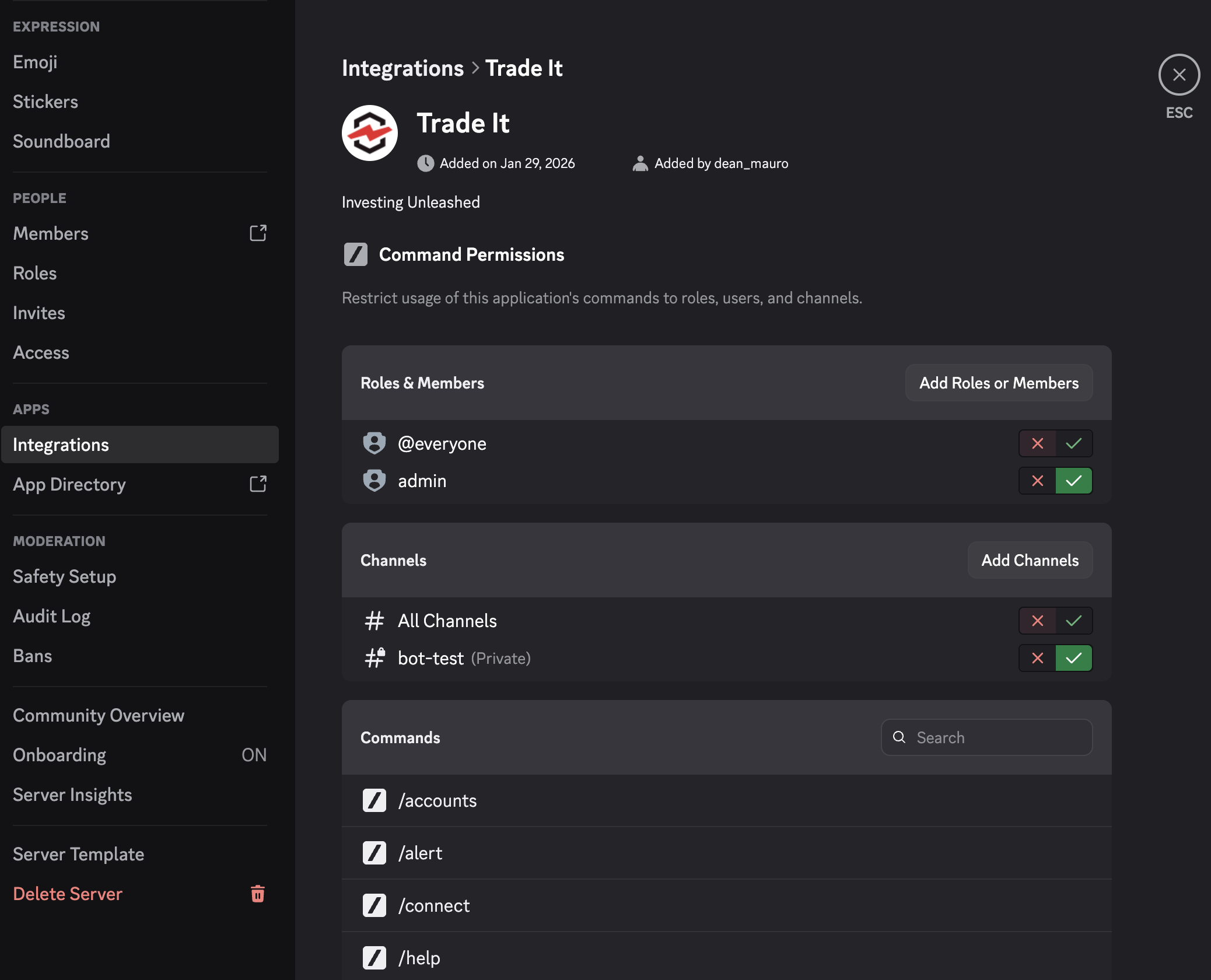Open Onboarding settings
Image resolution: width=1211 pixels, height=980 pixels.
[x=140, y=755]
